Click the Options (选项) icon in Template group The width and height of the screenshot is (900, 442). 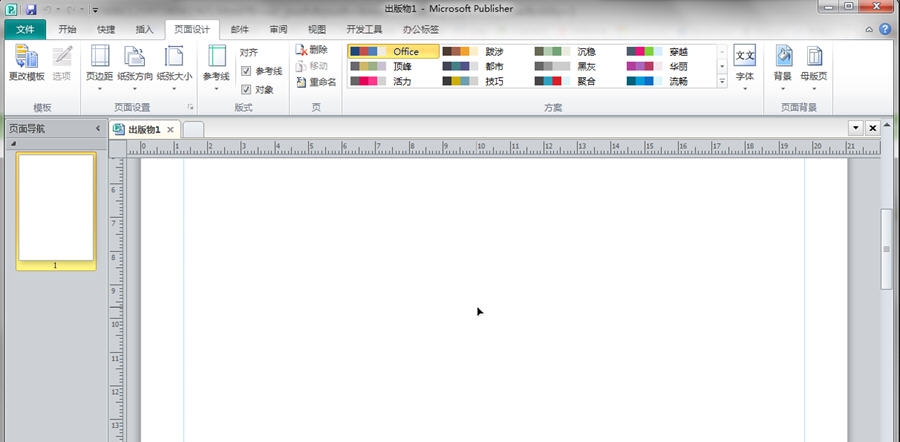point(61,57)
